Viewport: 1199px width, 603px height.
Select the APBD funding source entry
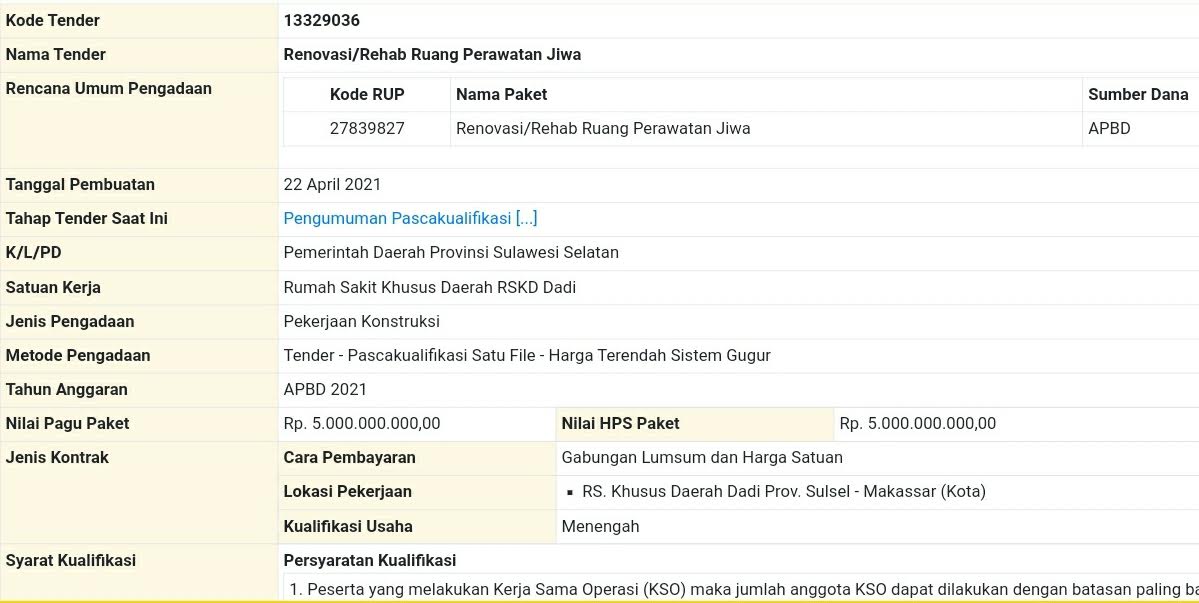tap(1107, 128)
